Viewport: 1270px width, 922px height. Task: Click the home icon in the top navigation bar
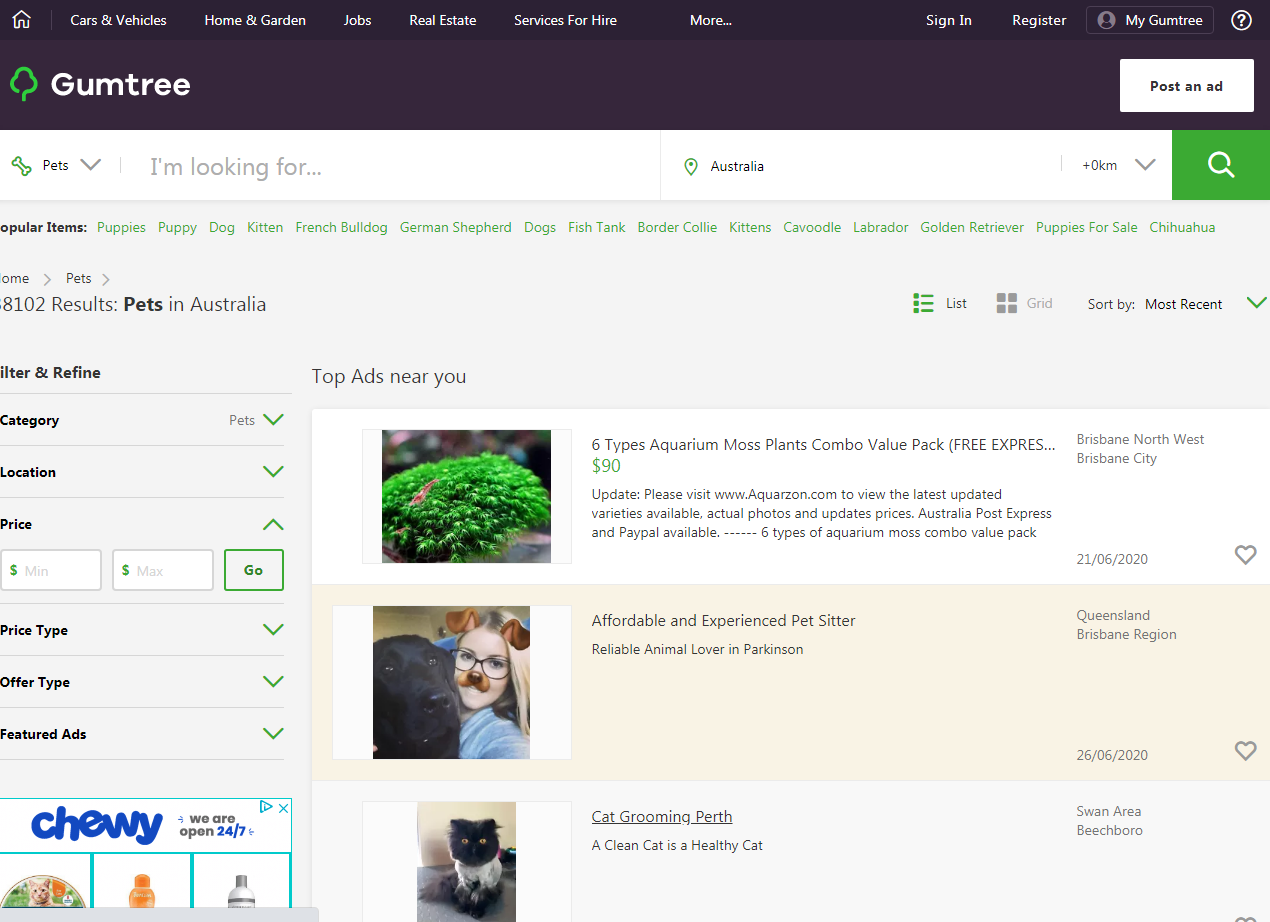(22, 19)
